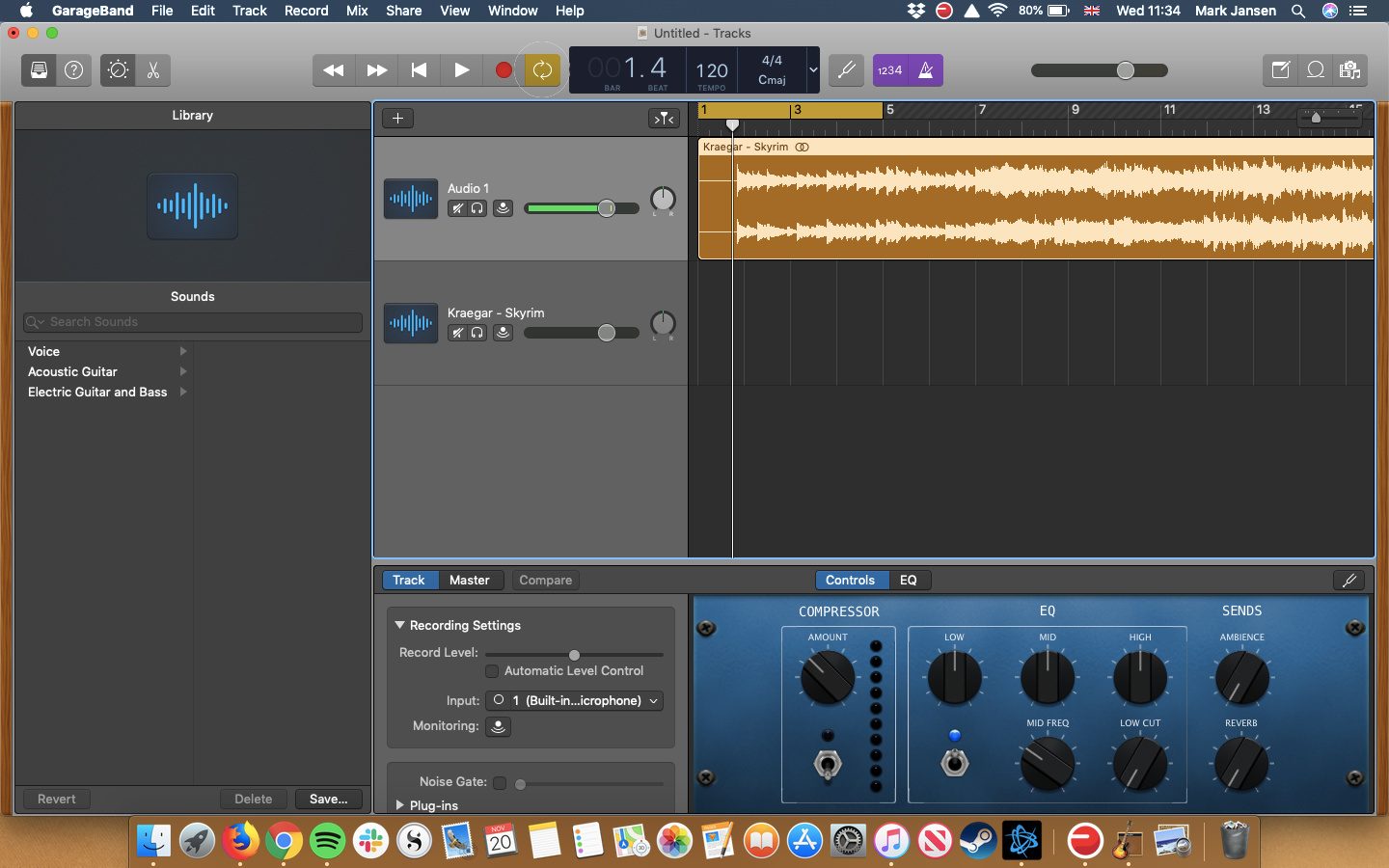Expand the Plug-ins section
The image size is (1389, 868).
399,805
